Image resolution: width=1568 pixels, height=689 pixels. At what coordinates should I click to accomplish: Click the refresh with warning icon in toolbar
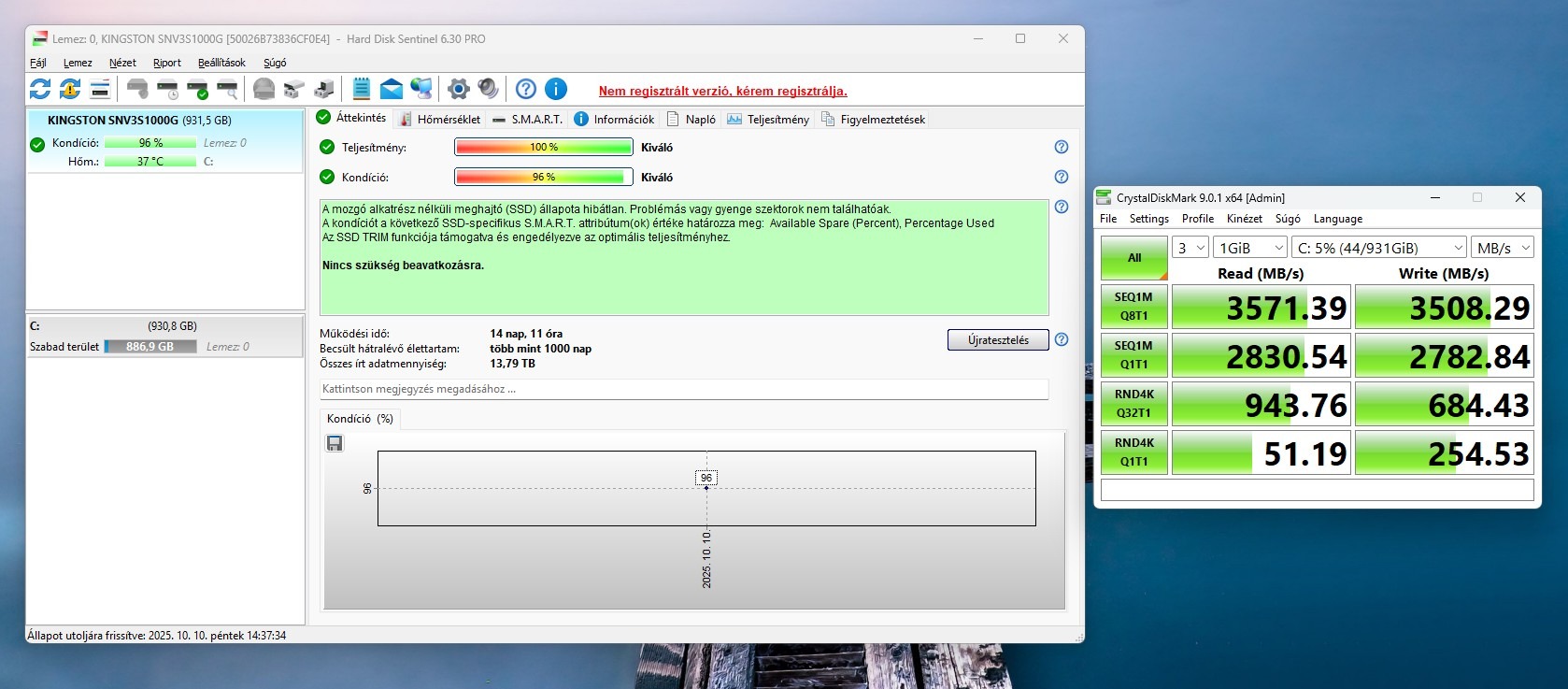tap(70, 89)
